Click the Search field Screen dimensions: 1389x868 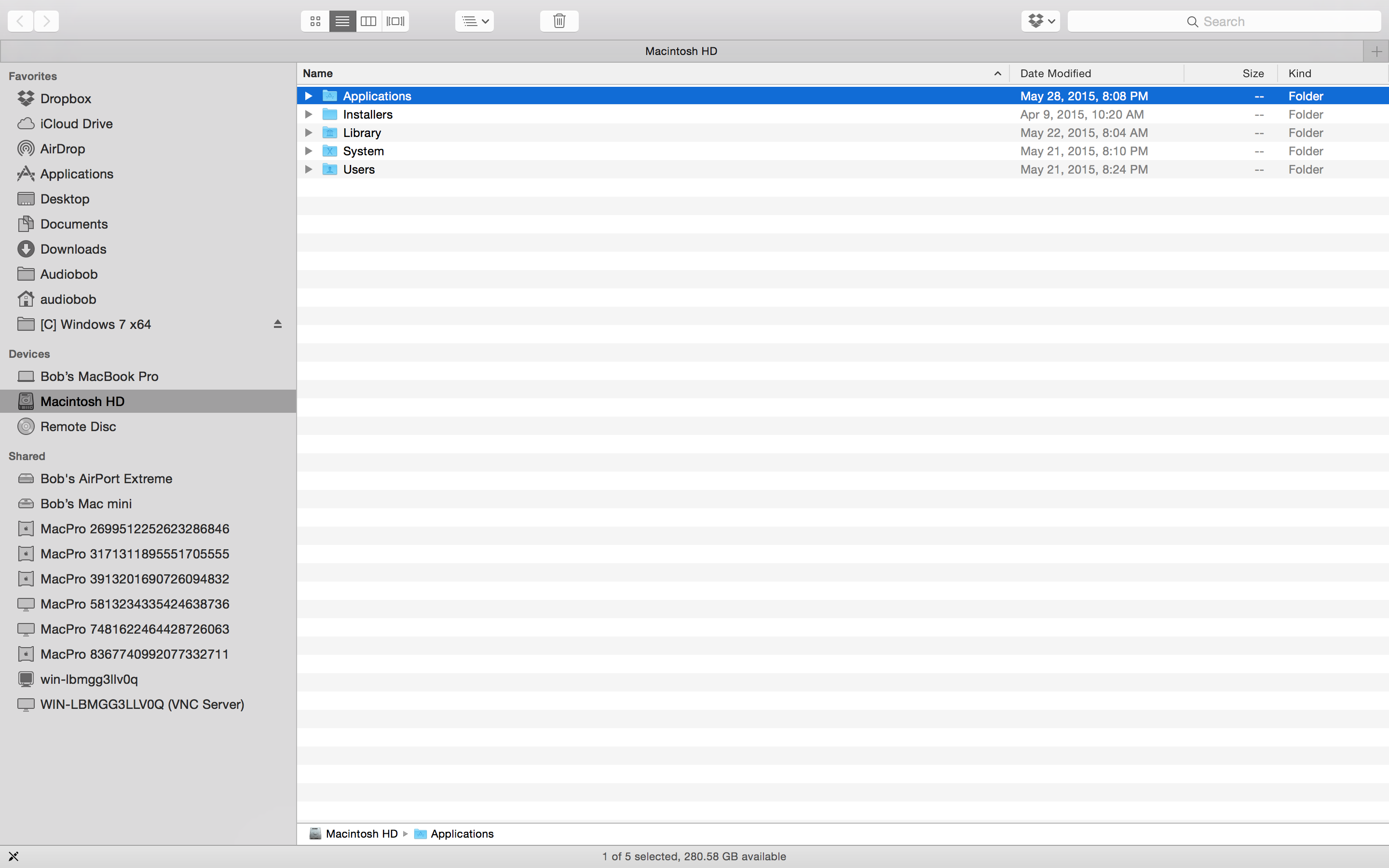click(x=1224, y=21)
